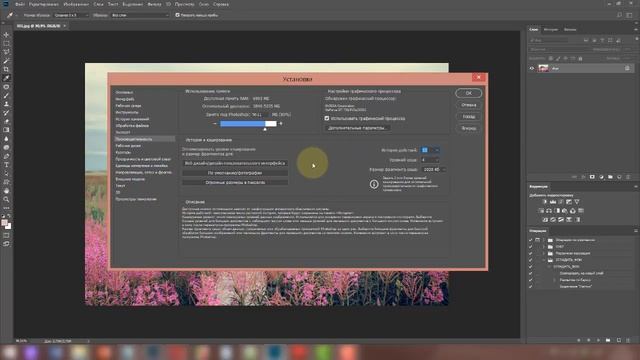640x360 pixels.
Task: Select the Eraser tool
Action: coord(6,121)
